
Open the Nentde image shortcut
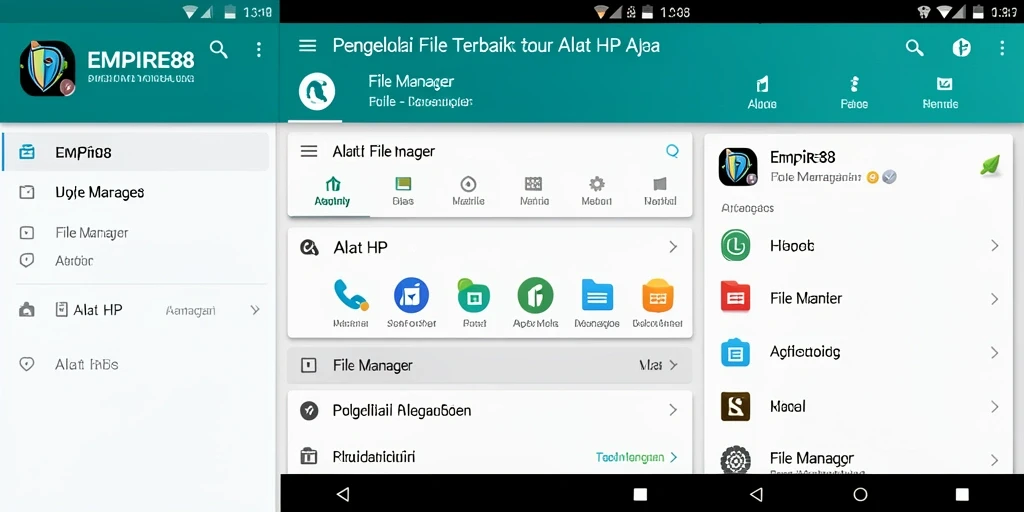coord(940,92)
